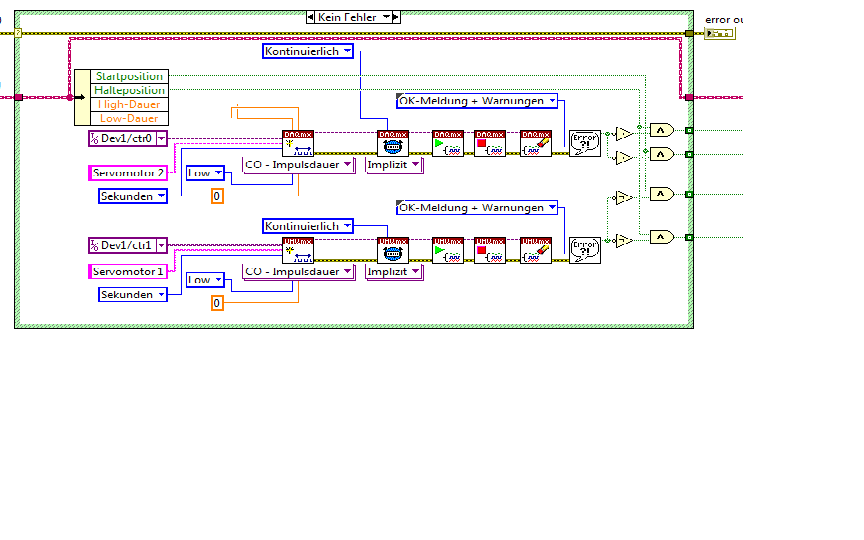Select the Halteposition unbundle element
Image resolution: width=864 pixels, height=540 pixels.
(129, 90)
